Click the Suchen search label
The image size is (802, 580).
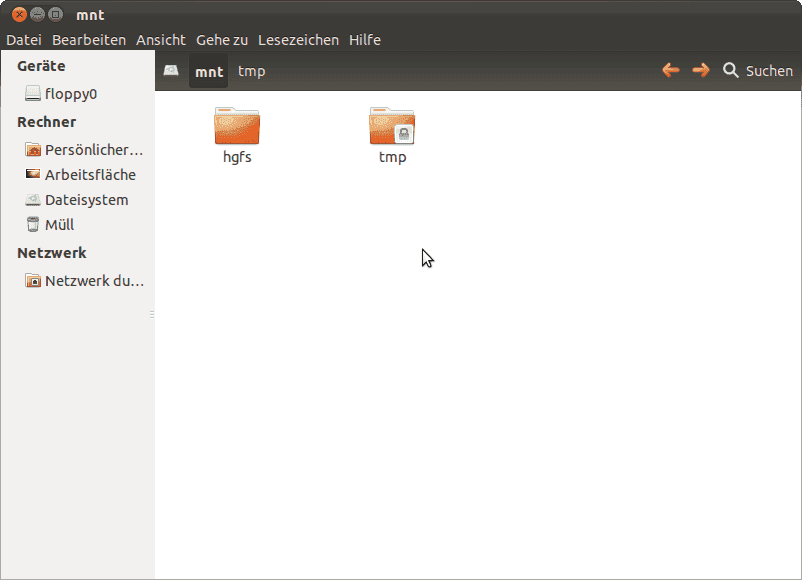pyautogui.click(x=769, y=71)
